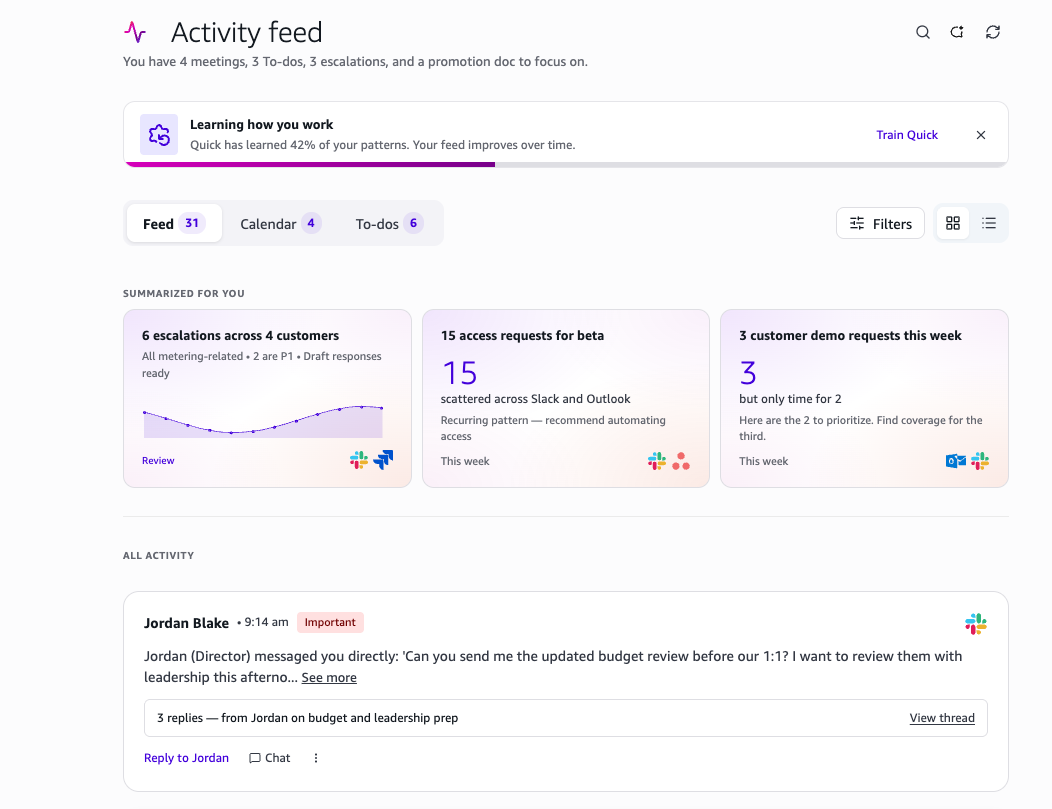
Task: Click the learning progress bar
Action: (566, 164)
